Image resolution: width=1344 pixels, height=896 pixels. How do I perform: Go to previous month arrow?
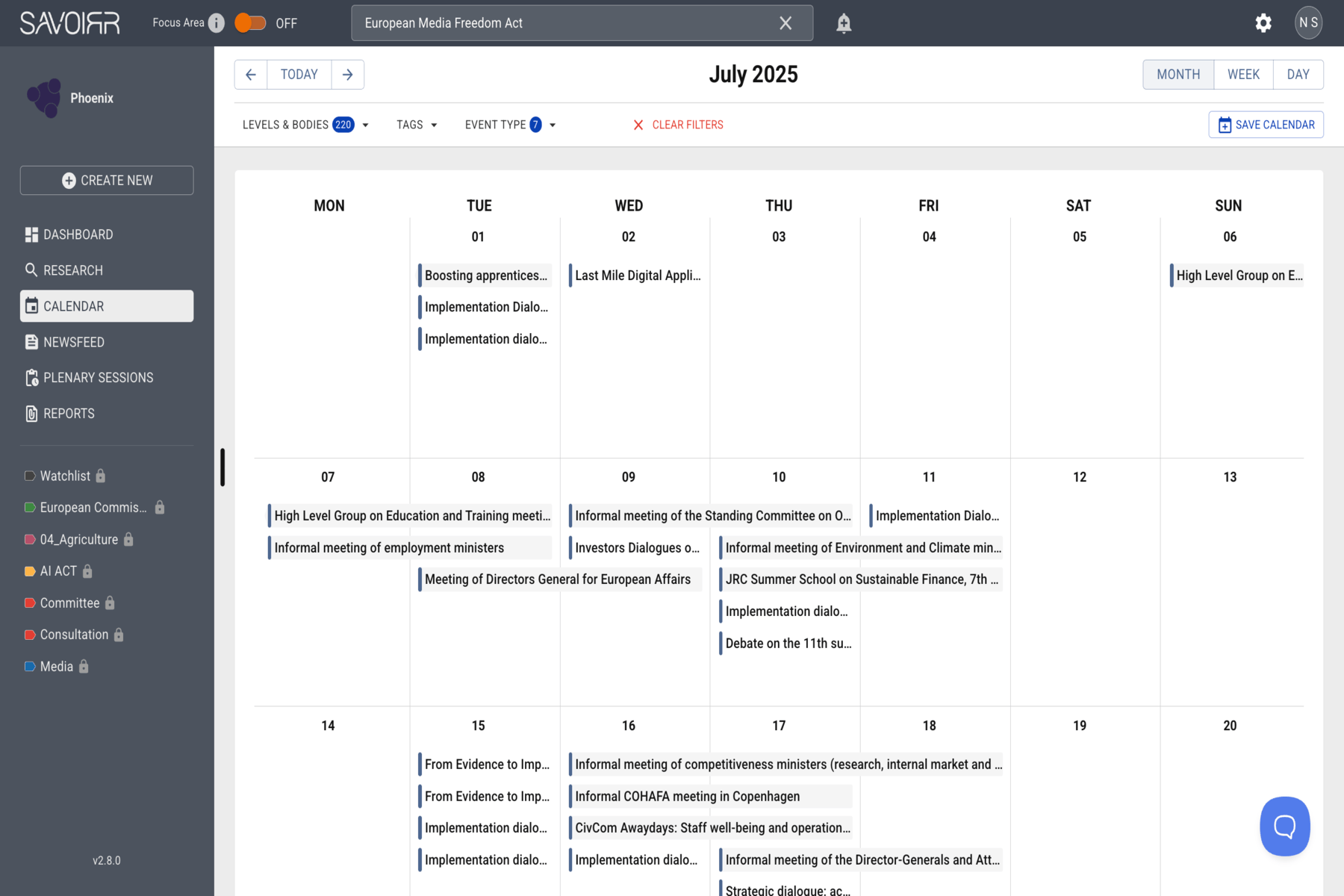coord(251,75)
